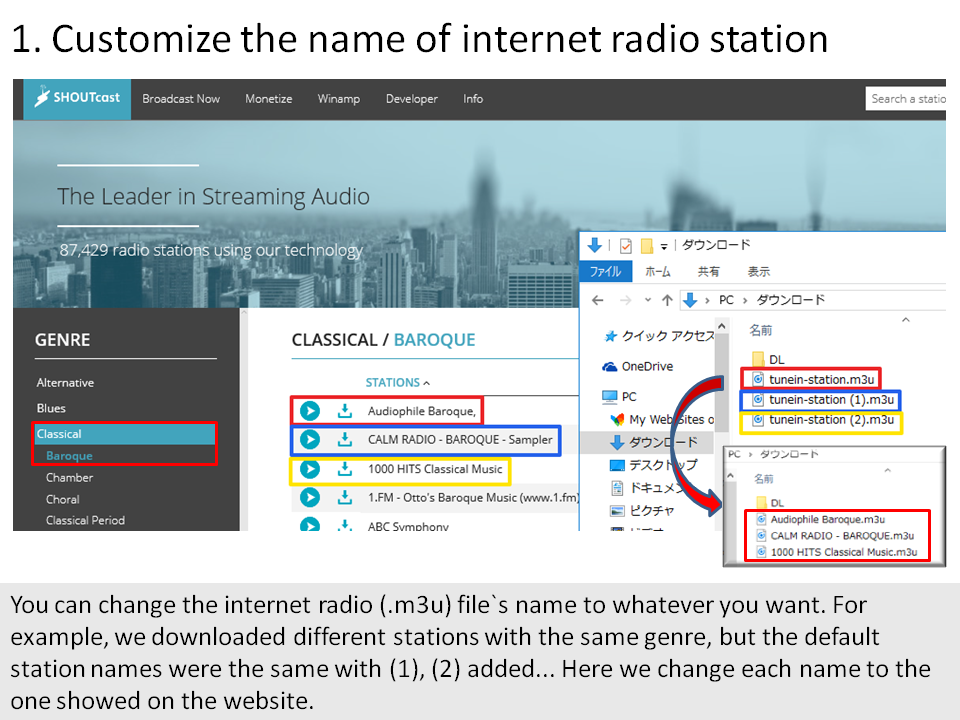The height and width of the screenshot is (720, 960).
Task: Select the Alternative genre
Action: coord(65,383)
